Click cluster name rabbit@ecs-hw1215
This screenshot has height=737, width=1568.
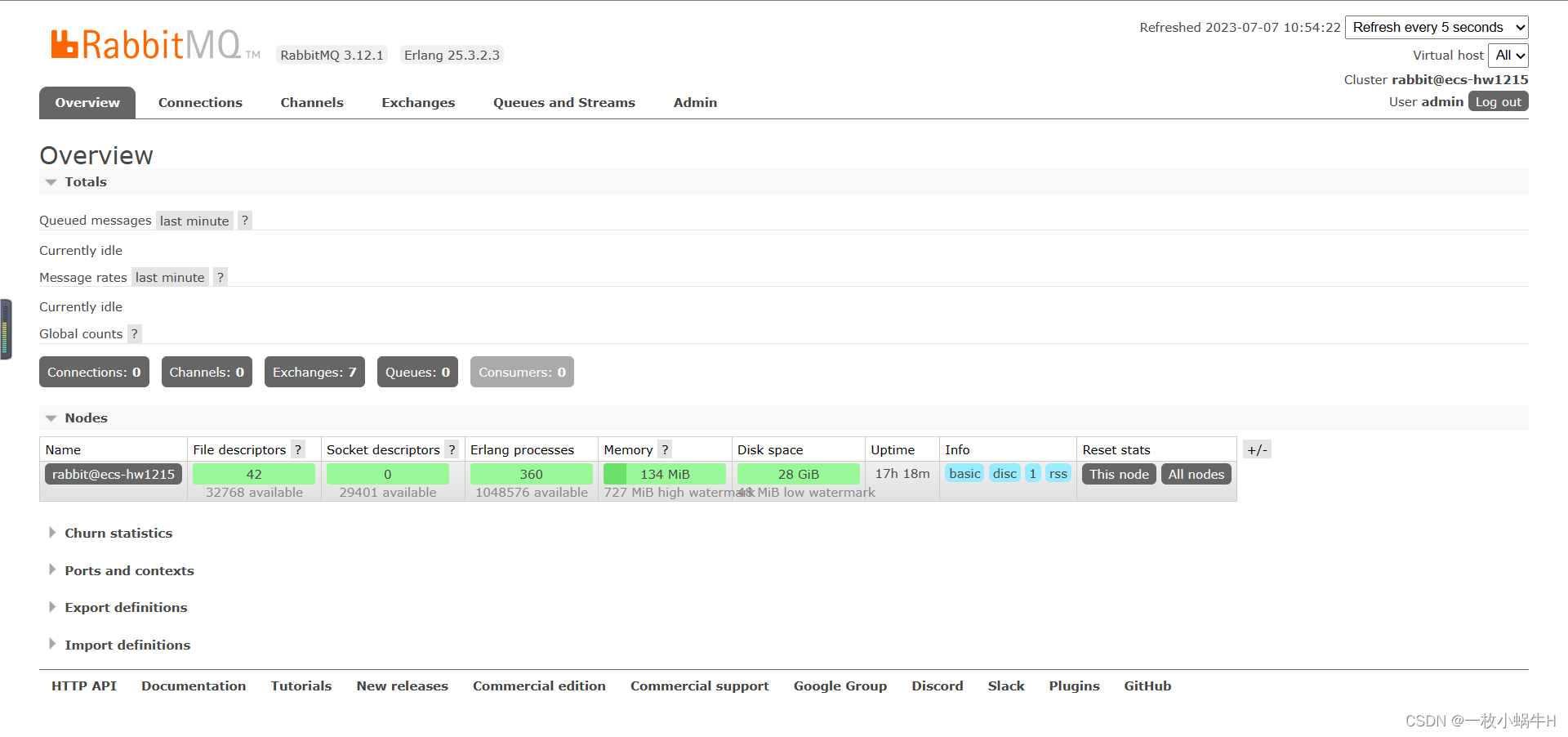(x=1460, y=79)
